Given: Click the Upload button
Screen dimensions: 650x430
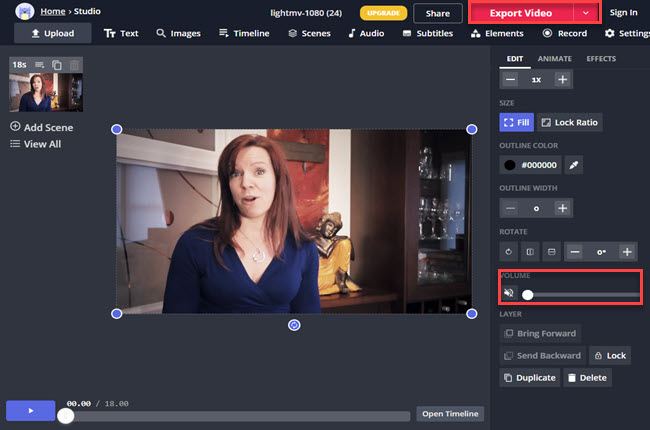Looking at the screenshot, I should 53,33.
